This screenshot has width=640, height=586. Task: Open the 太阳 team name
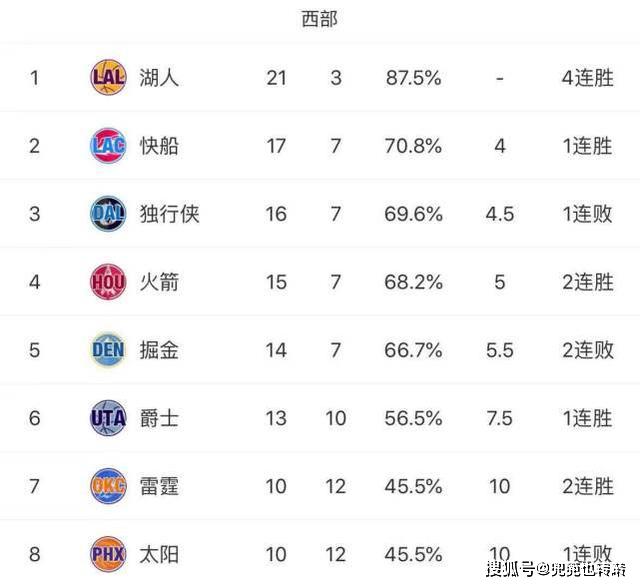point(159,555)
